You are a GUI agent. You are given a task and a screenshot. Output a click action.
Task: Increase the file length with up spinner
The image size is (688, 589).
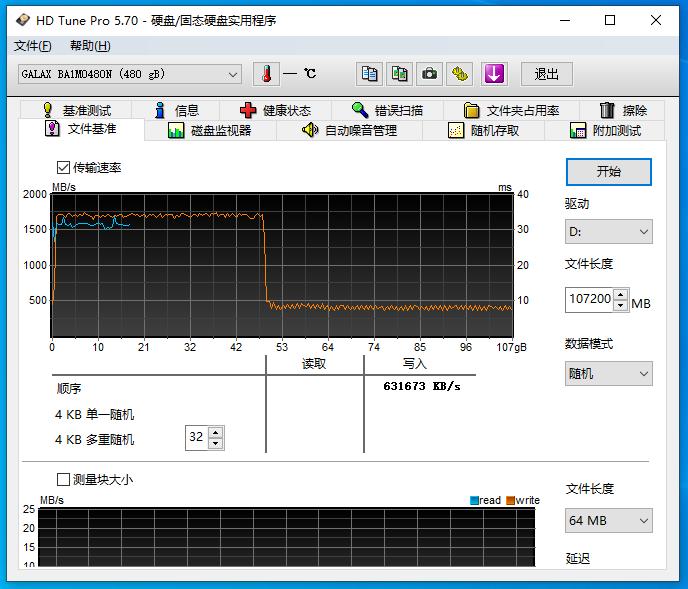620,294
